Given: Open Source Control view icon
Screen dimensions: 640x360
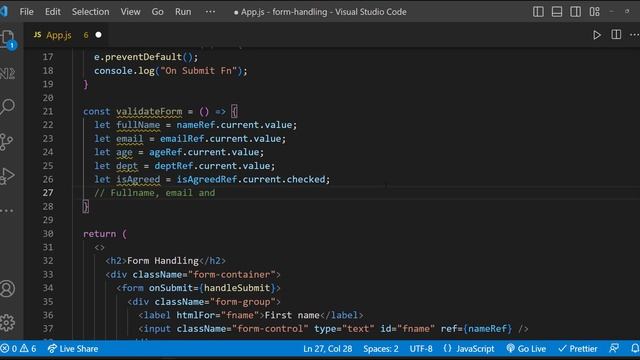Looking at the screenshot, I should coord(6,141).
